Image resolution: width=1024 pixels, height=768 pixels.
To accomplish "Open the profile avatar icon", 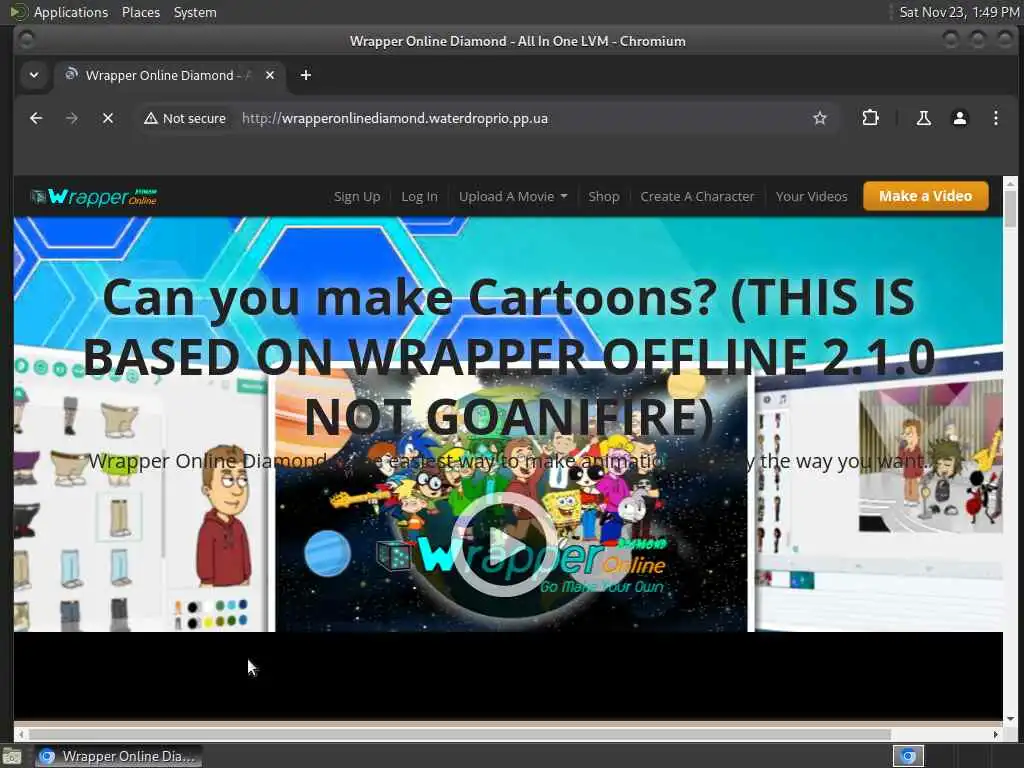I will (959, 118).
